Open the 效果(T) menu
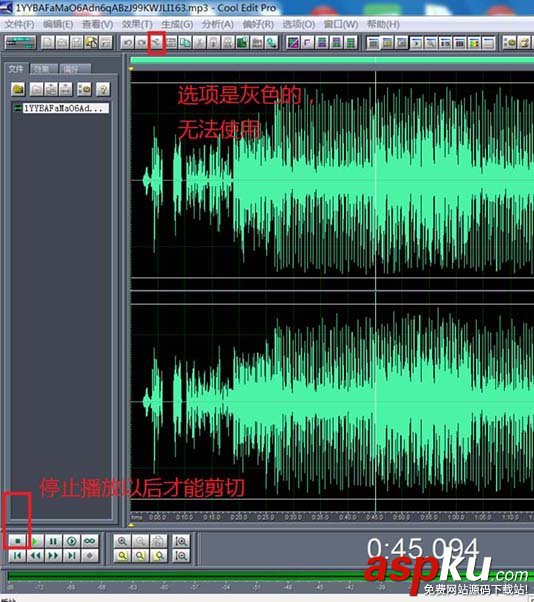The image size is (534, 602). [137, 25]
